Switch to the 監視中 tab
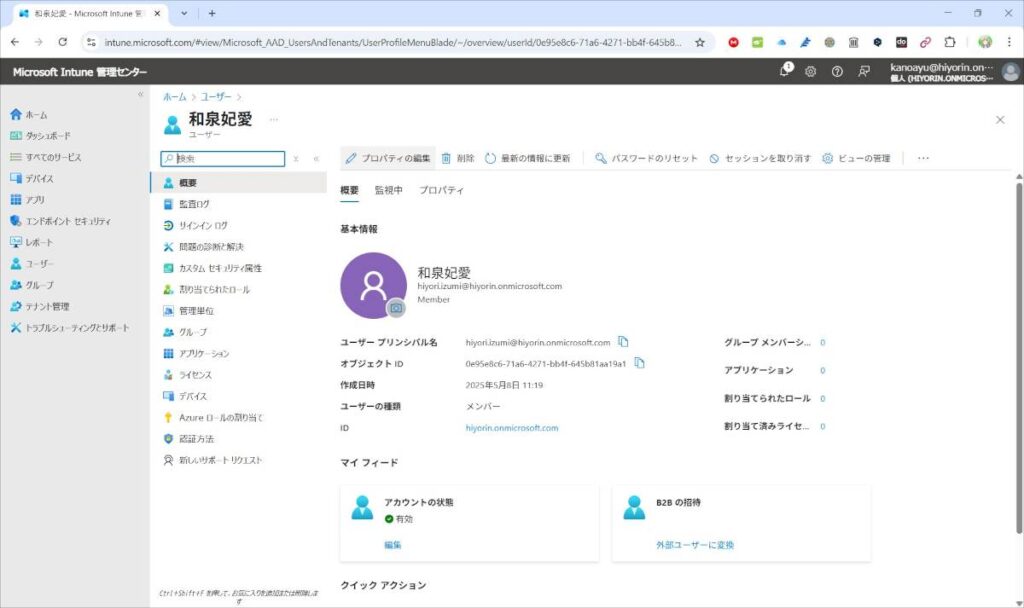The height and width of the screenshot is (608, 1024). 389,190
